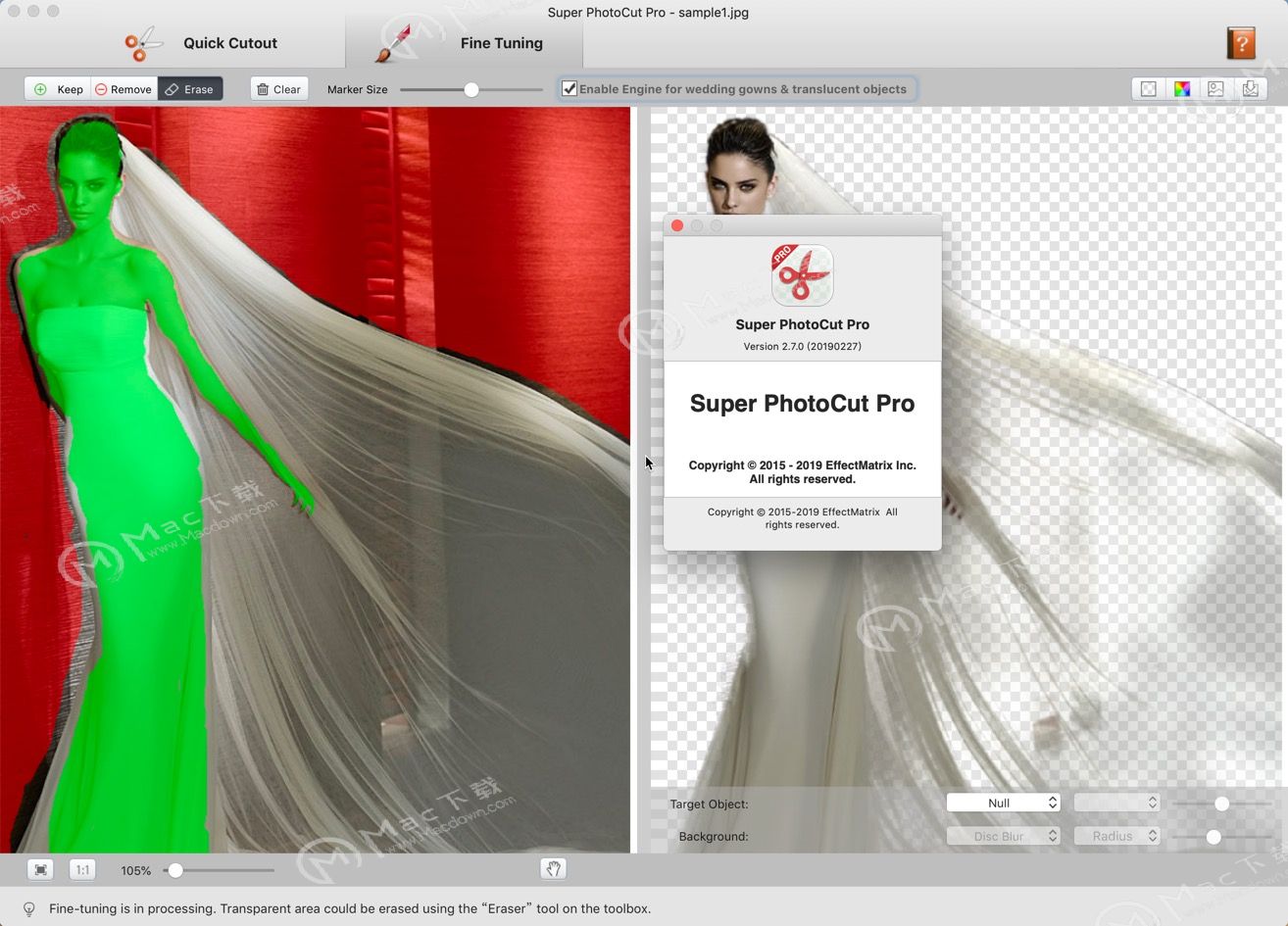Click the fine-tuning status message

(x=350, y=908)
